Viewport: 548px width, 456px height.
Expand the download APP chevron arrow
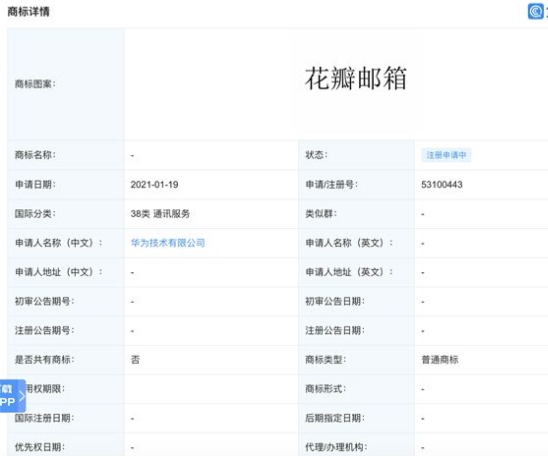tap(22, 396)
